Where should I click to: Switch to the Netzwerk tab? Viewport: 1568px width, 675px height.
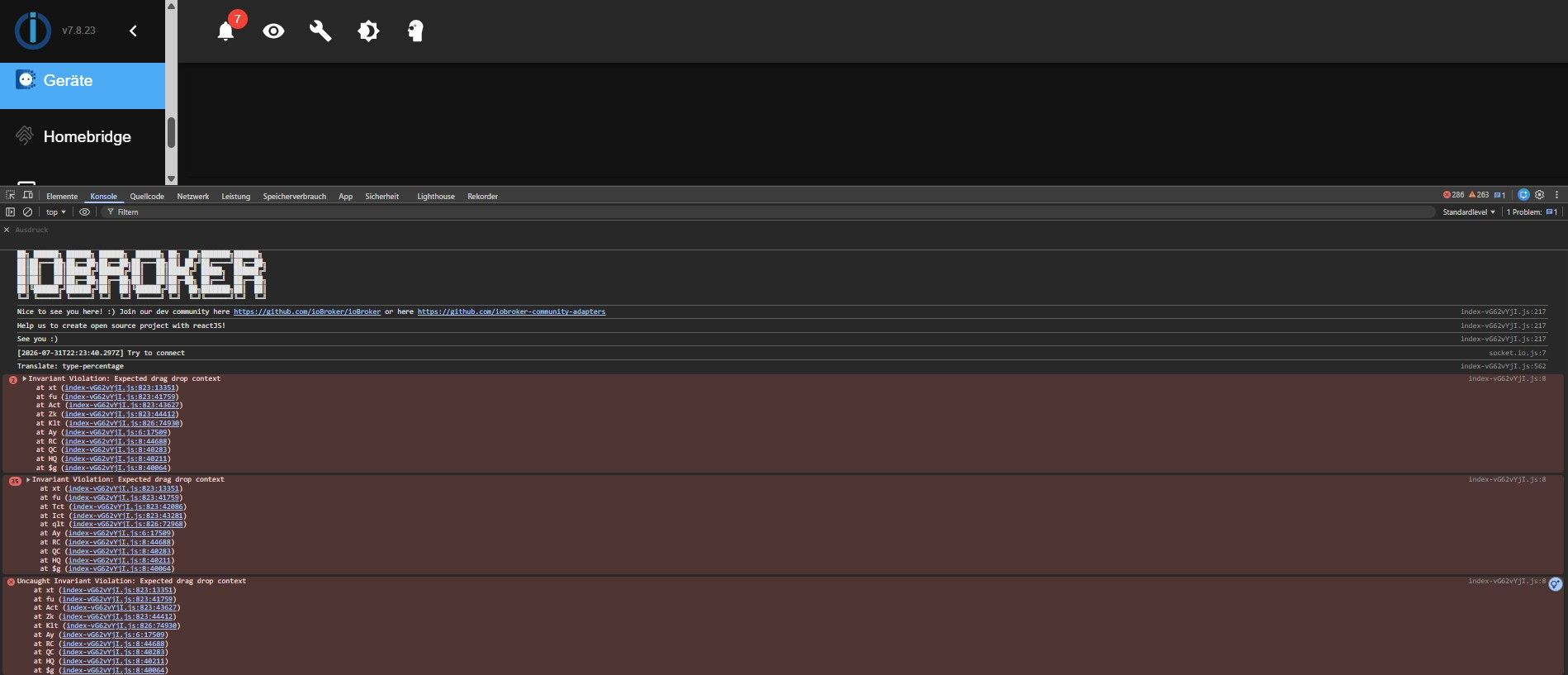[x=193, y=197]
